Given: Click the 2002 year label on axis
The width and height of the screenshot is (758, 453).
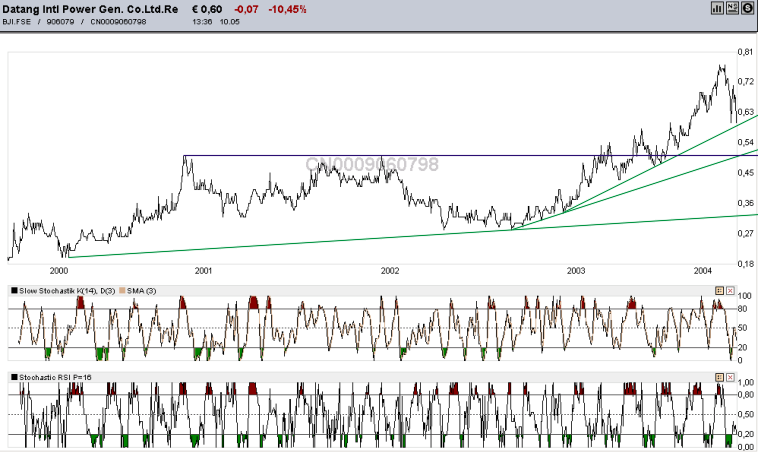Looking at the screenshot, I should pyautogui.click(x=390, y=271).
